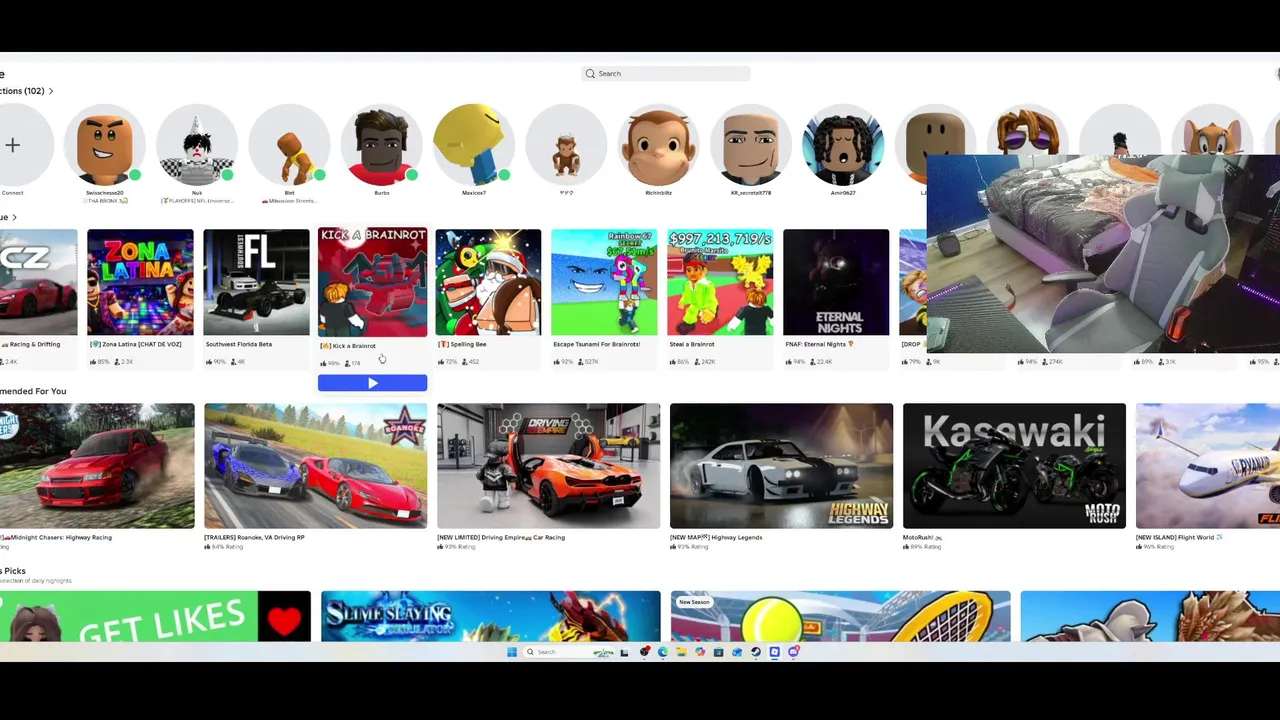
Task: Open Microsoft Store from taskbar
Action: 718,652
